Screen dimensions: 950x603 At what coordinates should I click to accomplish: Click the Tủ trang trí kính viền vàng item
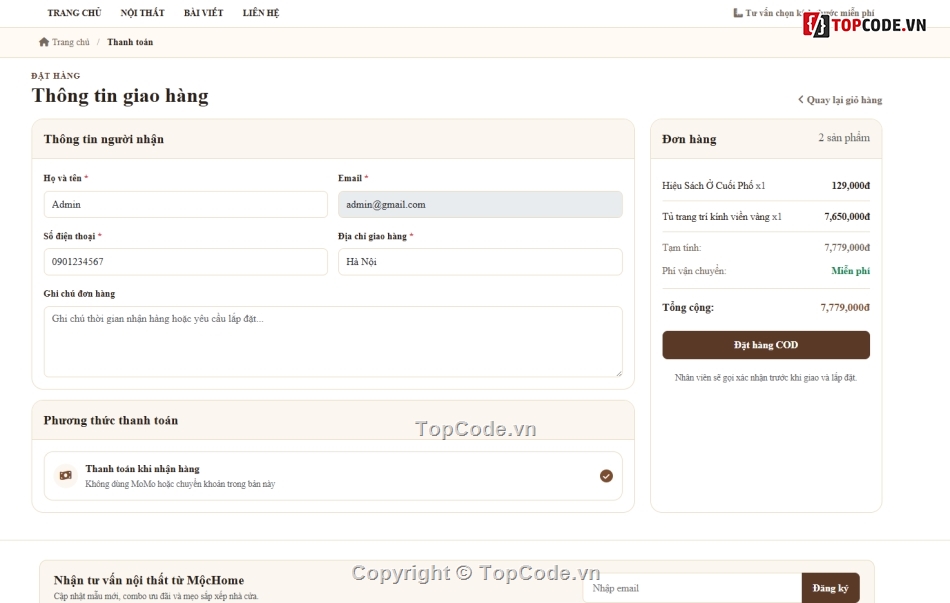point(722,216)
